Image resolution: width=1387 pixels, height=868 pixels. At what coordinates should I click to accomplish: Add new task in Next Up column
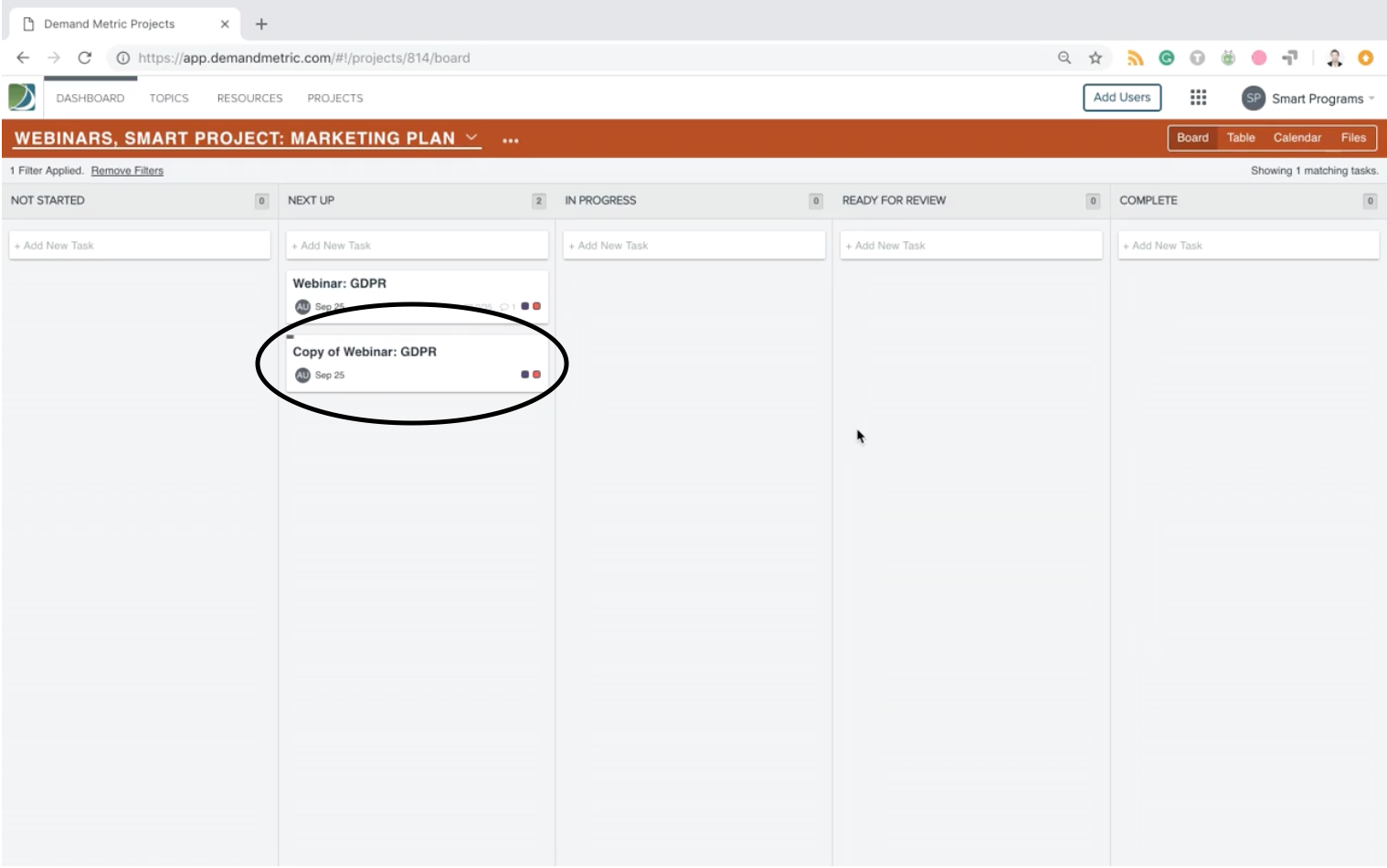(418, 246)
